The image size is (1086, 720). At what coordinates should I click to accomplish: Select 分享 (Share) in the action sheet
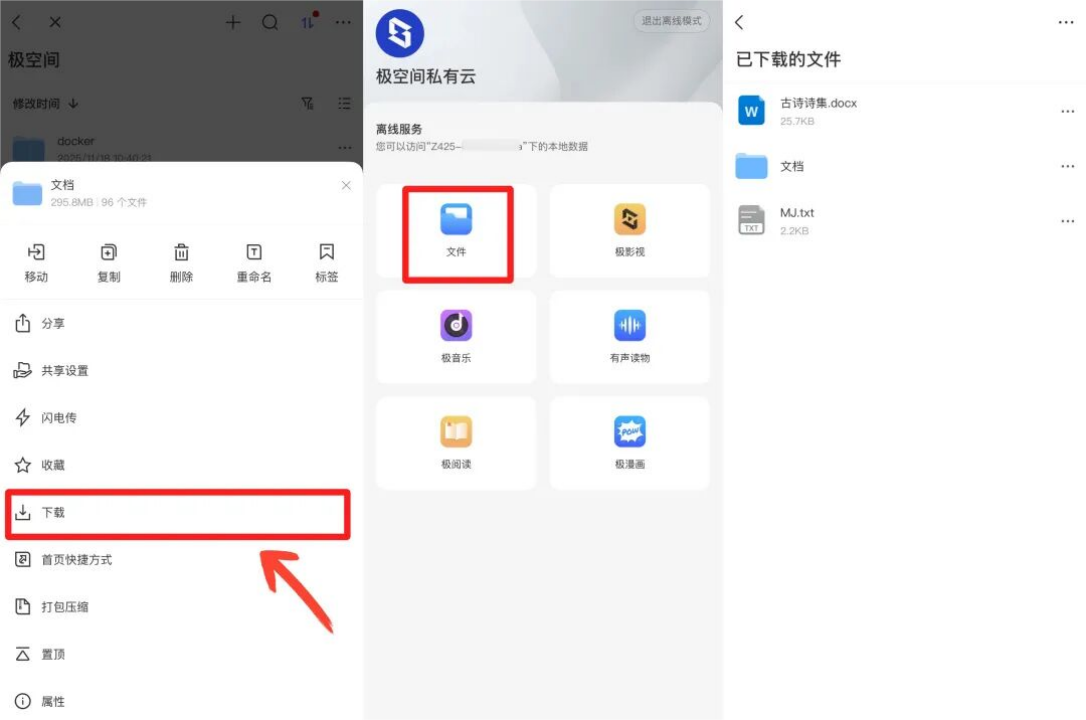point(52,324)
